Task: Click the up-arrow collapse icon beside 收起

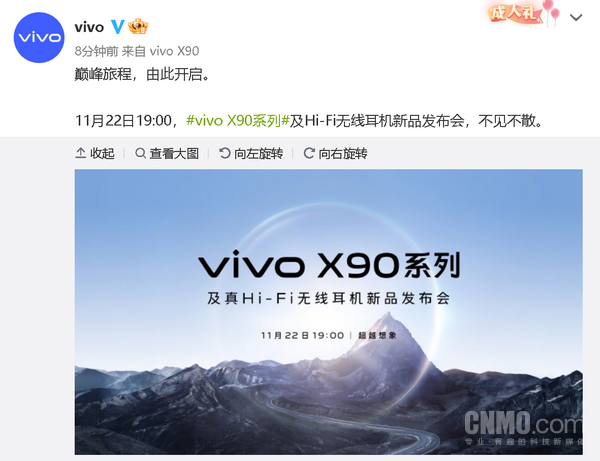Action: [x=80, y=153]
